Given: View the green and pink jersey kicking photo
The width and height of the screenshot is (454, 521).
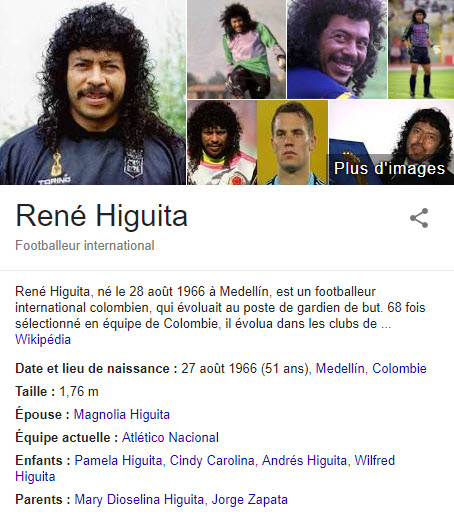Looking at the screenshot, I should pyautogui.click(x=236, y=49).
